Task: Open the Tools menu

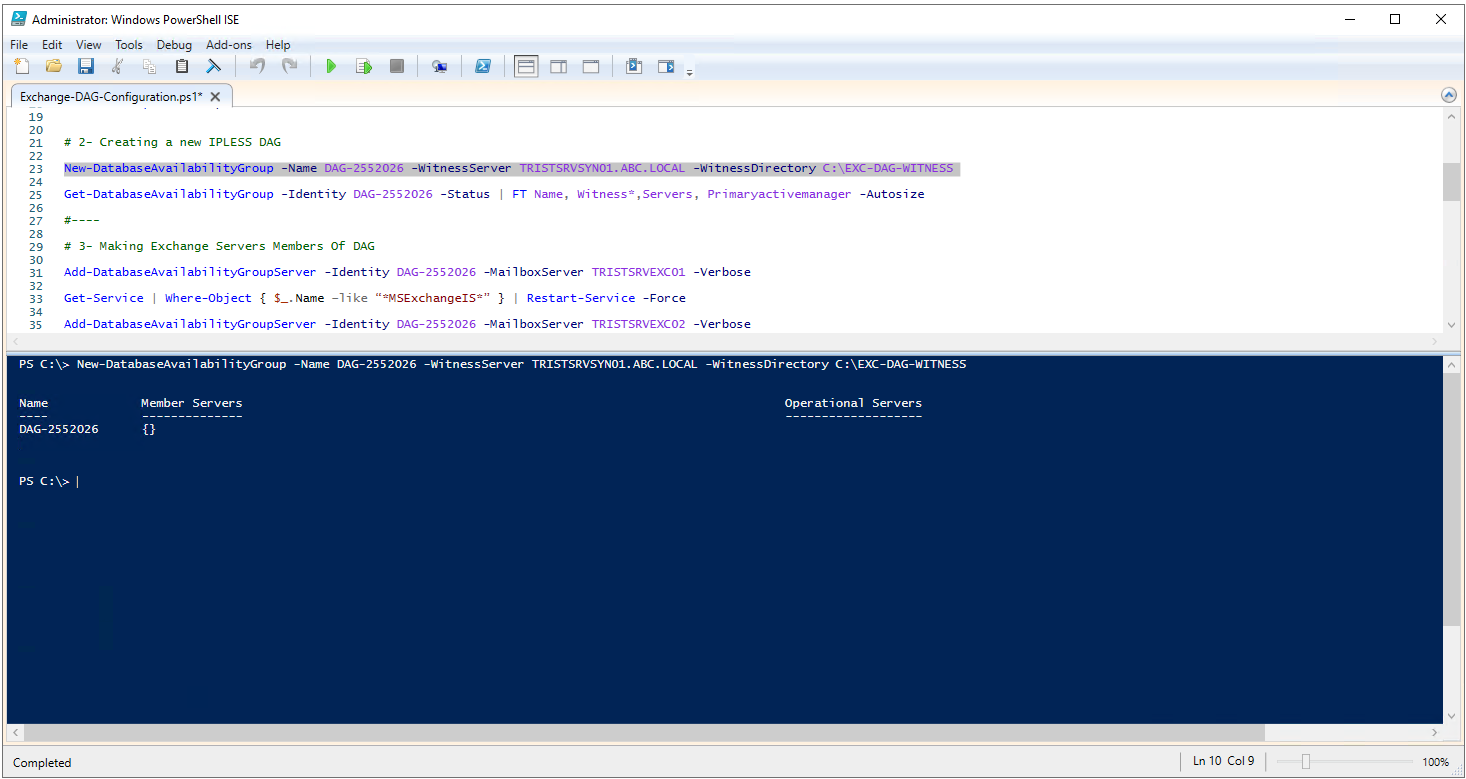Action: click(x=129, y=45)
